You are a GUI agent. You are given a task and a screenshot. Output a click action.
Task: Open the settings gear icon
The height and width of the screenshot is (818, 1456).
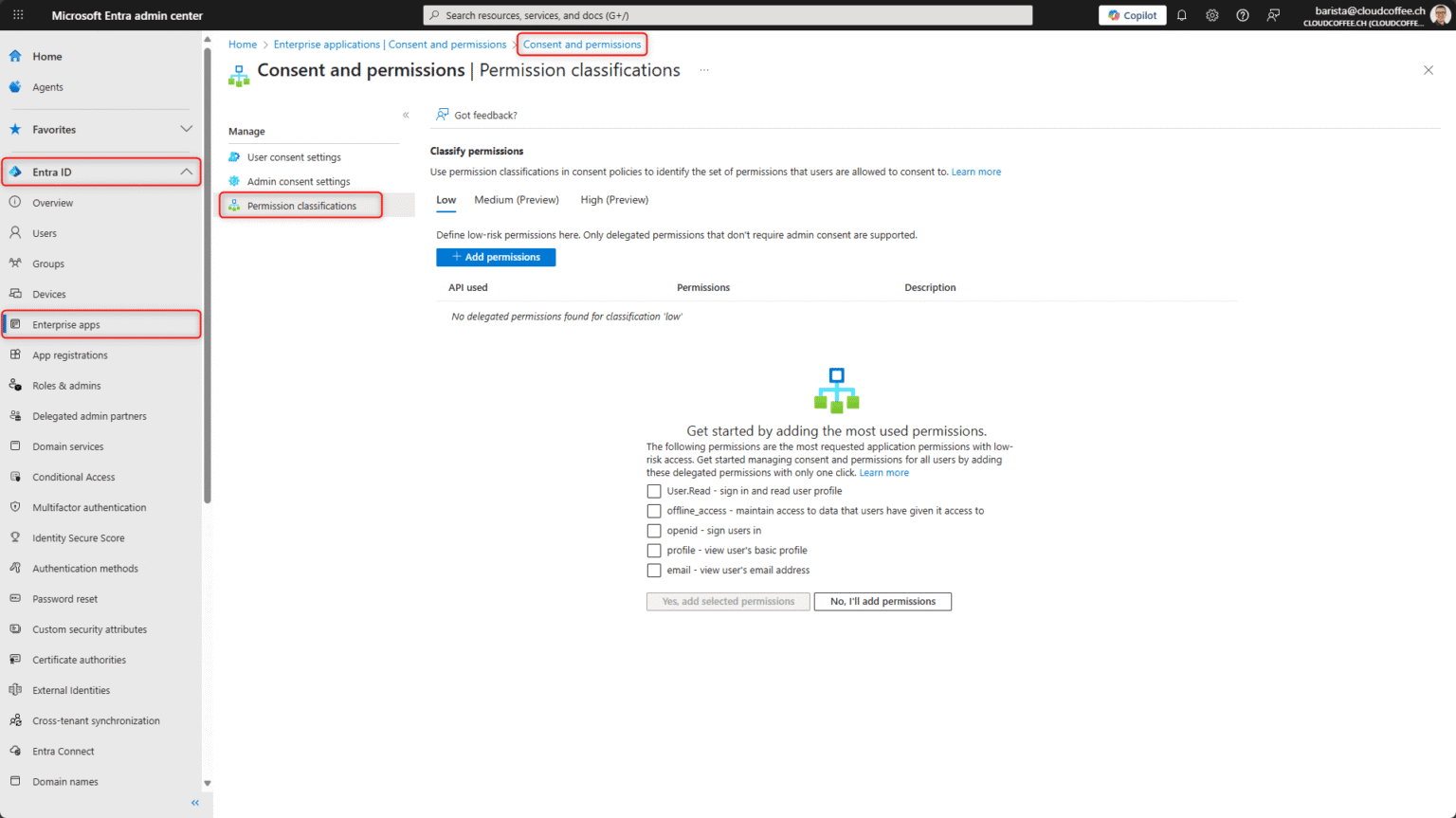pyautogui.click(x=1211, y=14)
